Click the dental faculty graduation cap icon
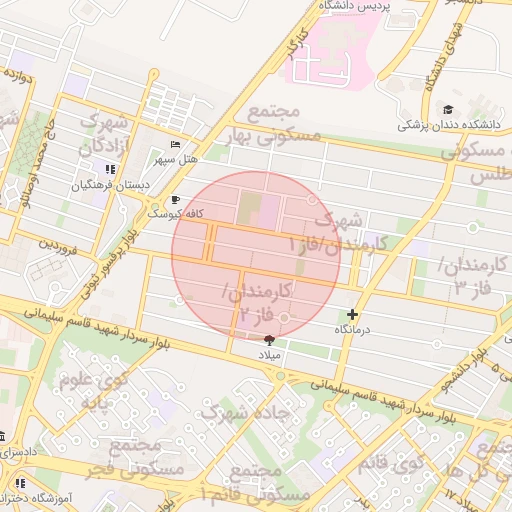Screen dimensions: 512x512 pyautogui.click(x=448, y=109)
